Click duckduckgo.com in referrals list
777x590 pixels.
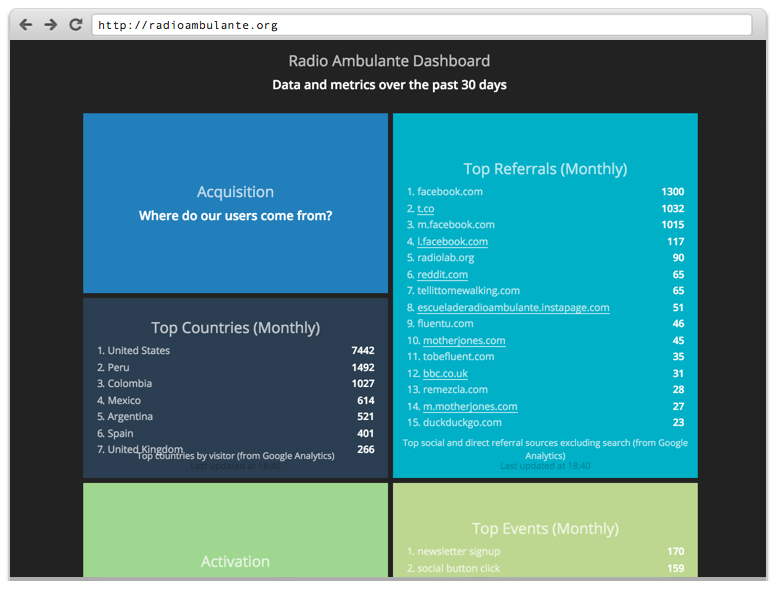pyautogui.click(x=462, y=423)
